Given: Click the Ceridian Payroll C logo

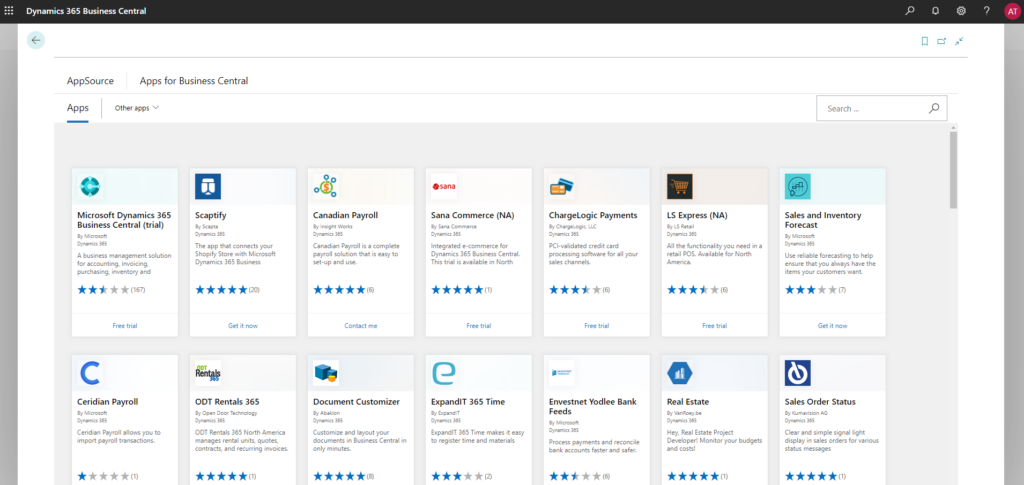Looking at the screenshot, I should [x=90, y=373].
